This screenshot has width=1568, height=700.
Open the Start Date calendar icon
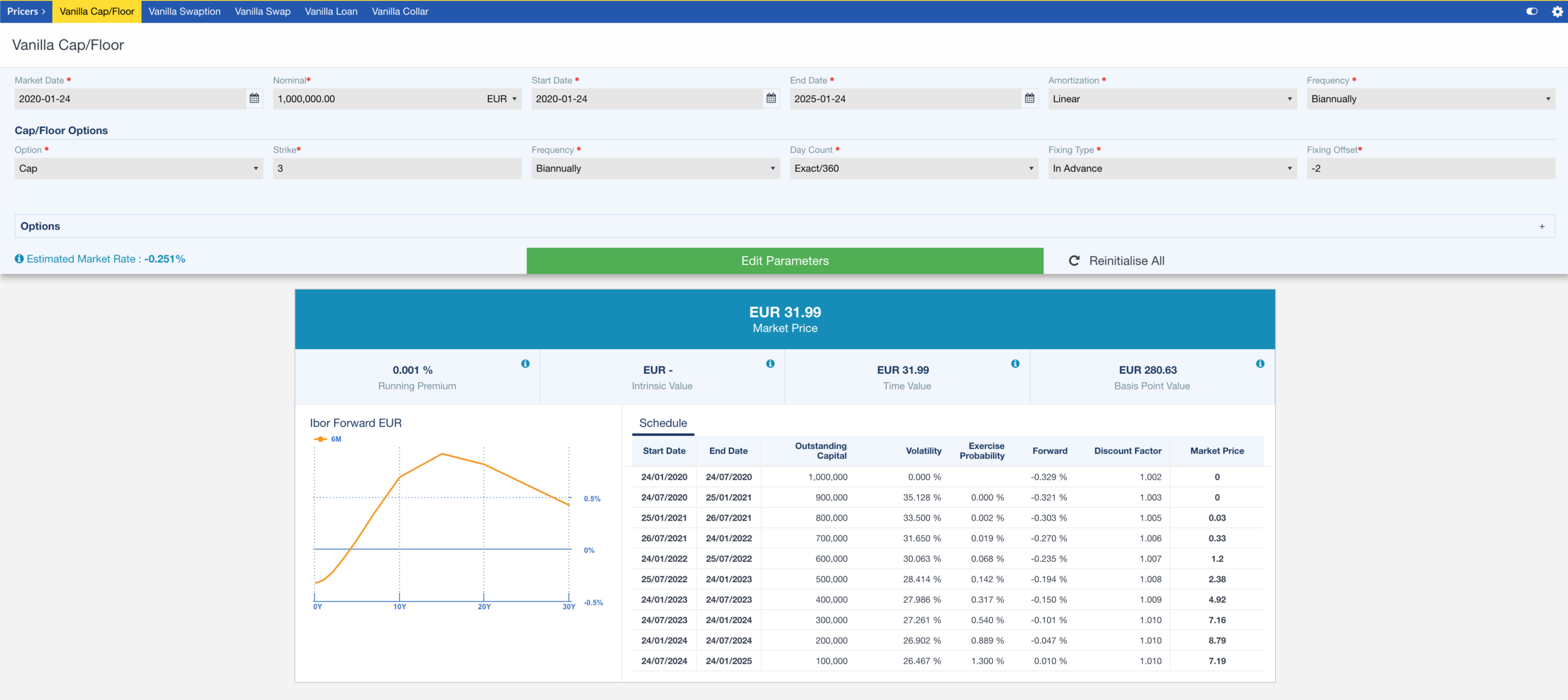[x=771, y=98]
